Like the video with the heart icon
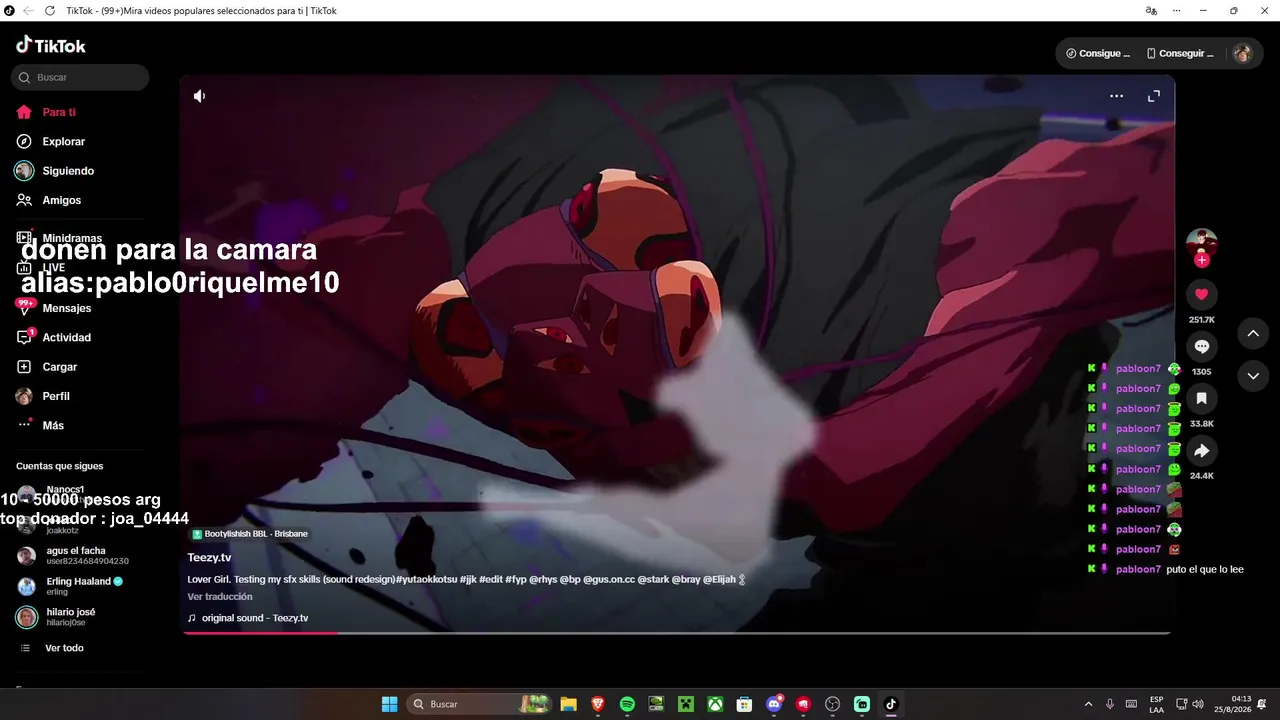This screenshot has width=1280, height=720. tap(1202, 294)
